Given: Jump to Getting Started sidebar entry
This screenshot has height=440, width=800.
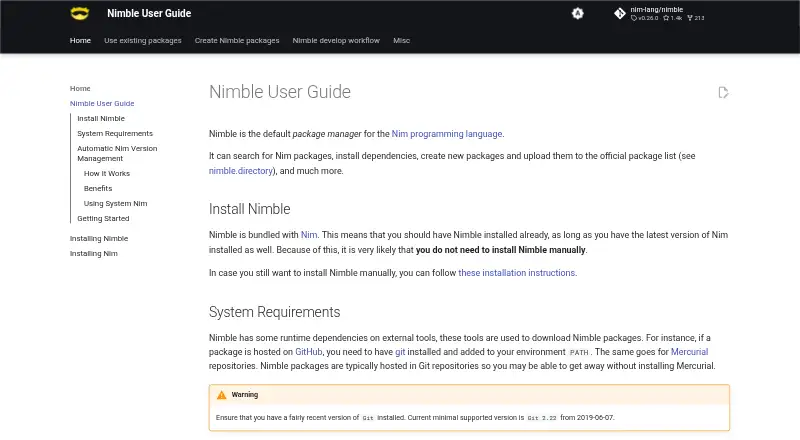Looking at the screenshot, I should (103, 218).
